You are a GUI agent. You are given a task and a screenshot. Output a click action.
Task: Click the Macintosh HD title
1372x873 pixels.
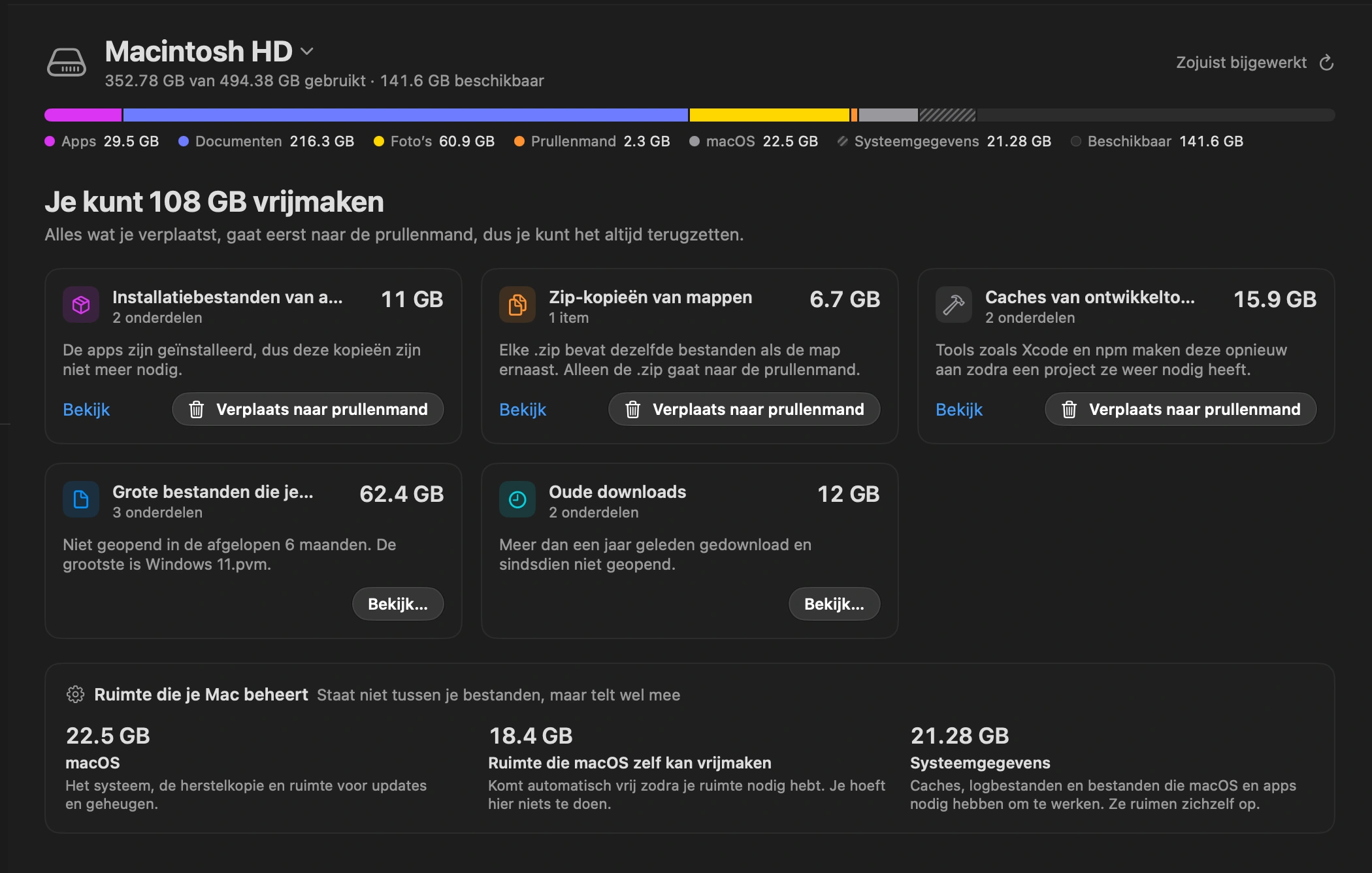pyautogui.click(x=199, y=51)
